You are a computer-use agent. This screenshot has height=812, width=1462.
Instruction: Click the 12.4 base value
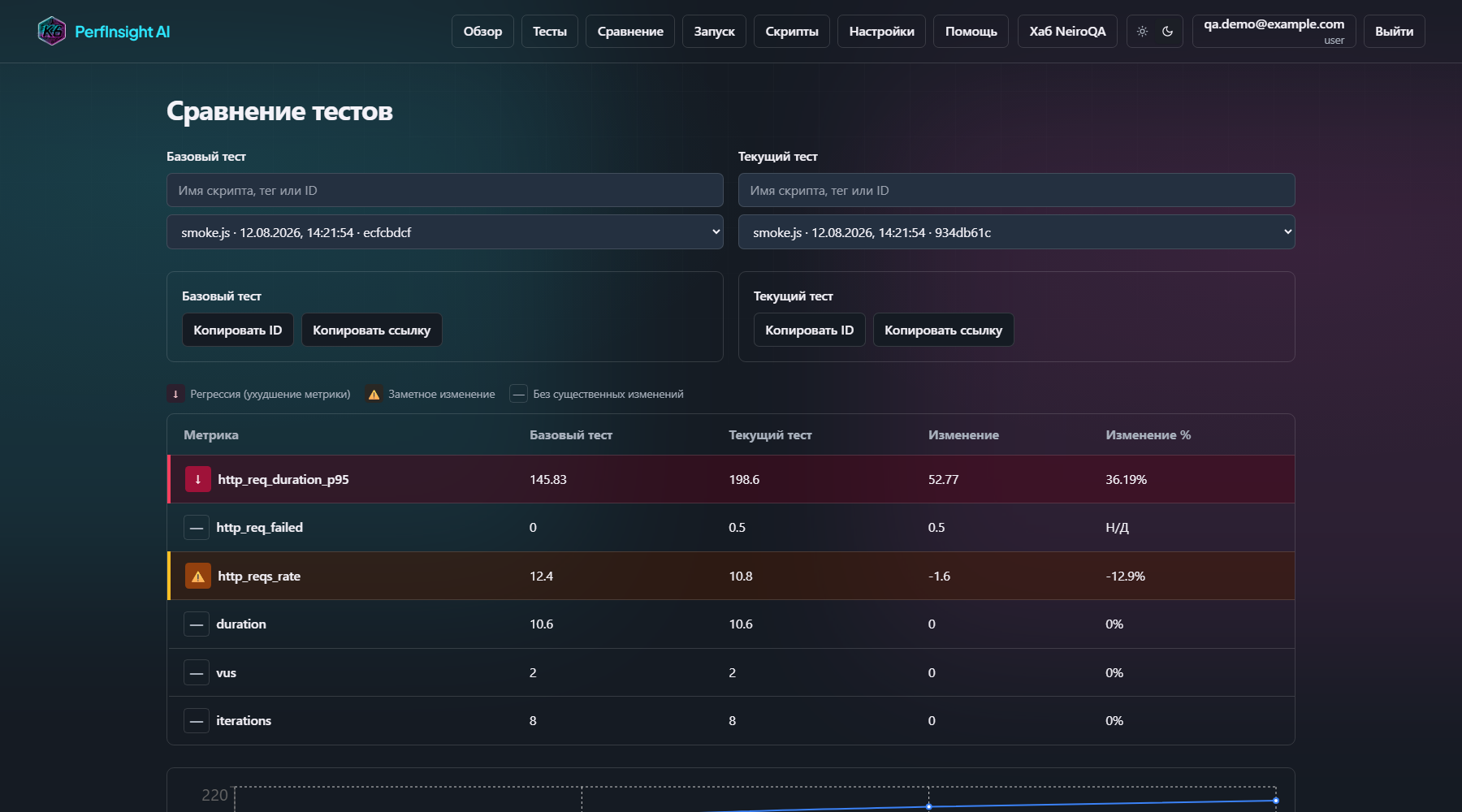click(541, 577)
